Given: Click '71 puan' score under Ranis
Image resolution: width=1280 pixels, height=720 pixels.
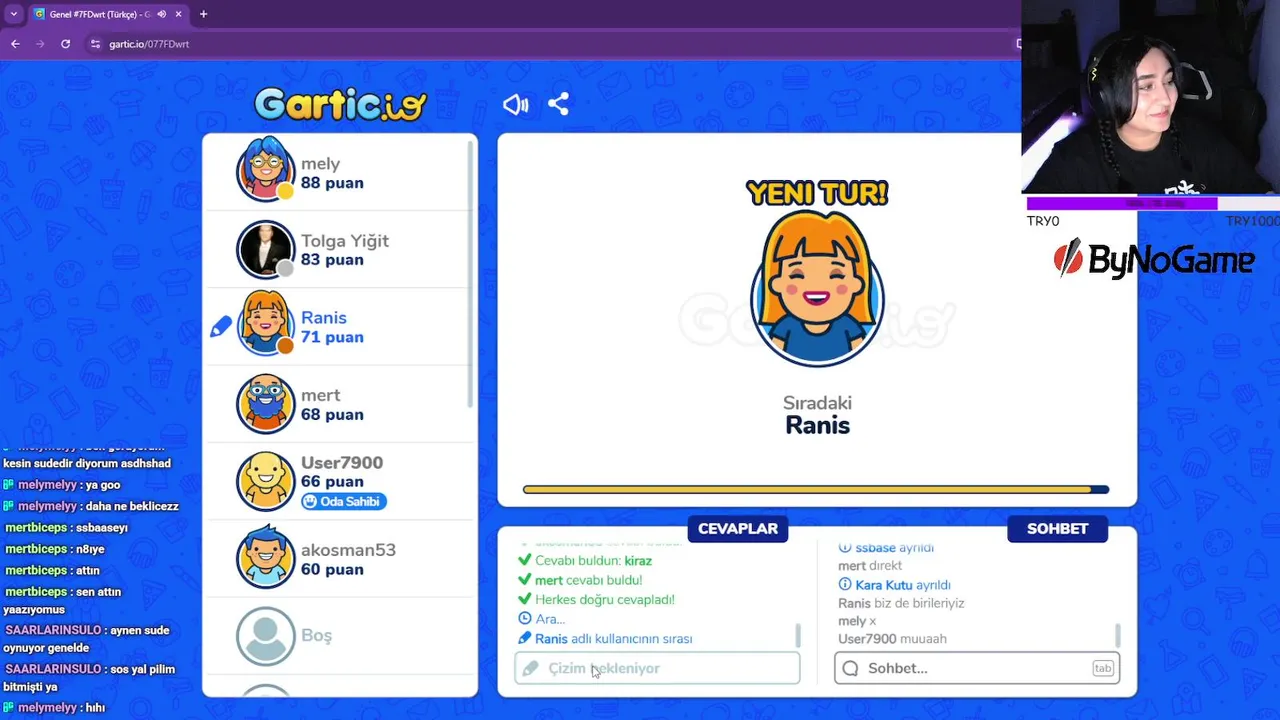Looking at the screenshot, I should (332, 337).
